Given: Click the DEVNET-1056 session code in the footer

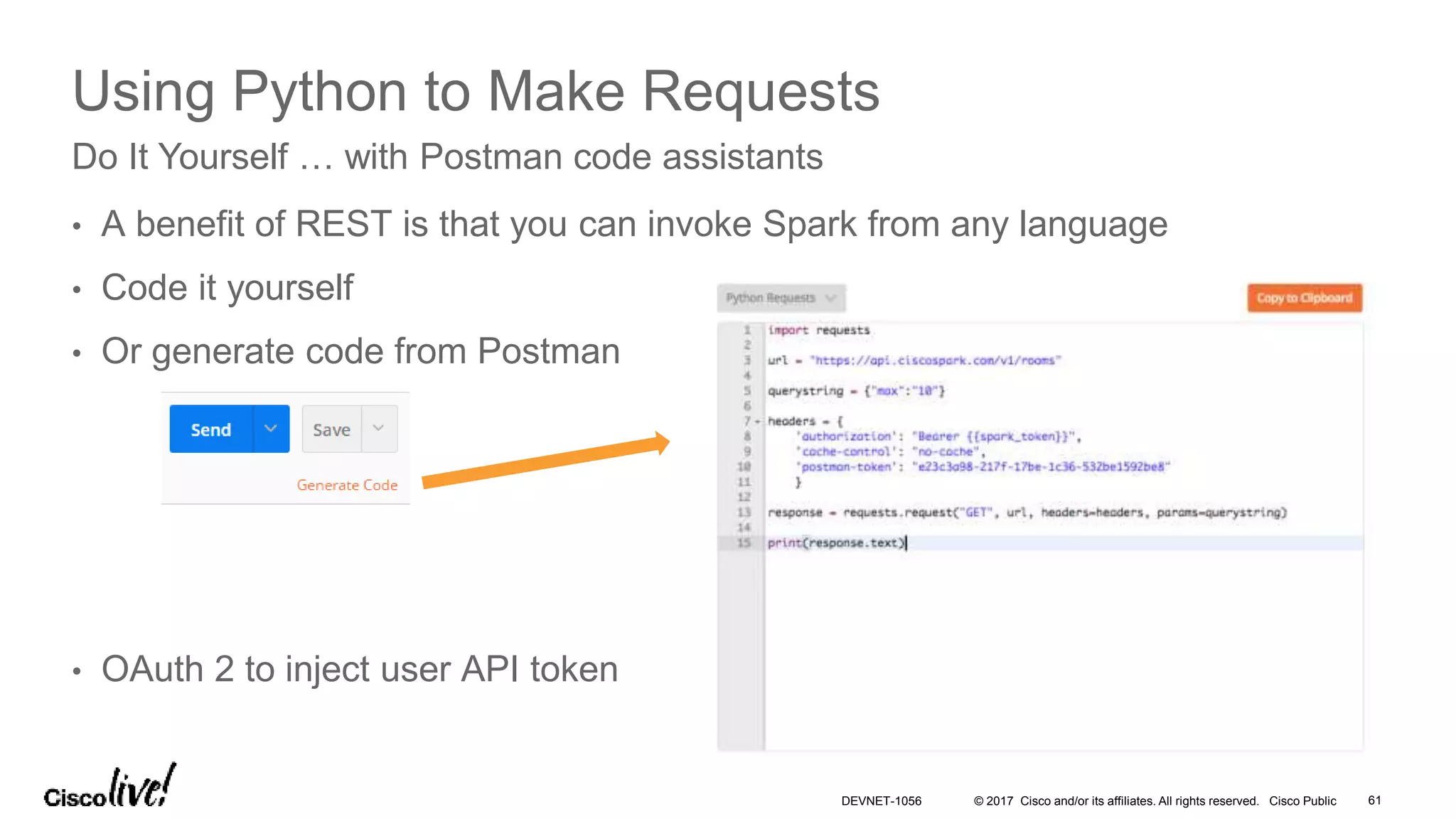Looking at the screenshot, I should pos(881,801).
